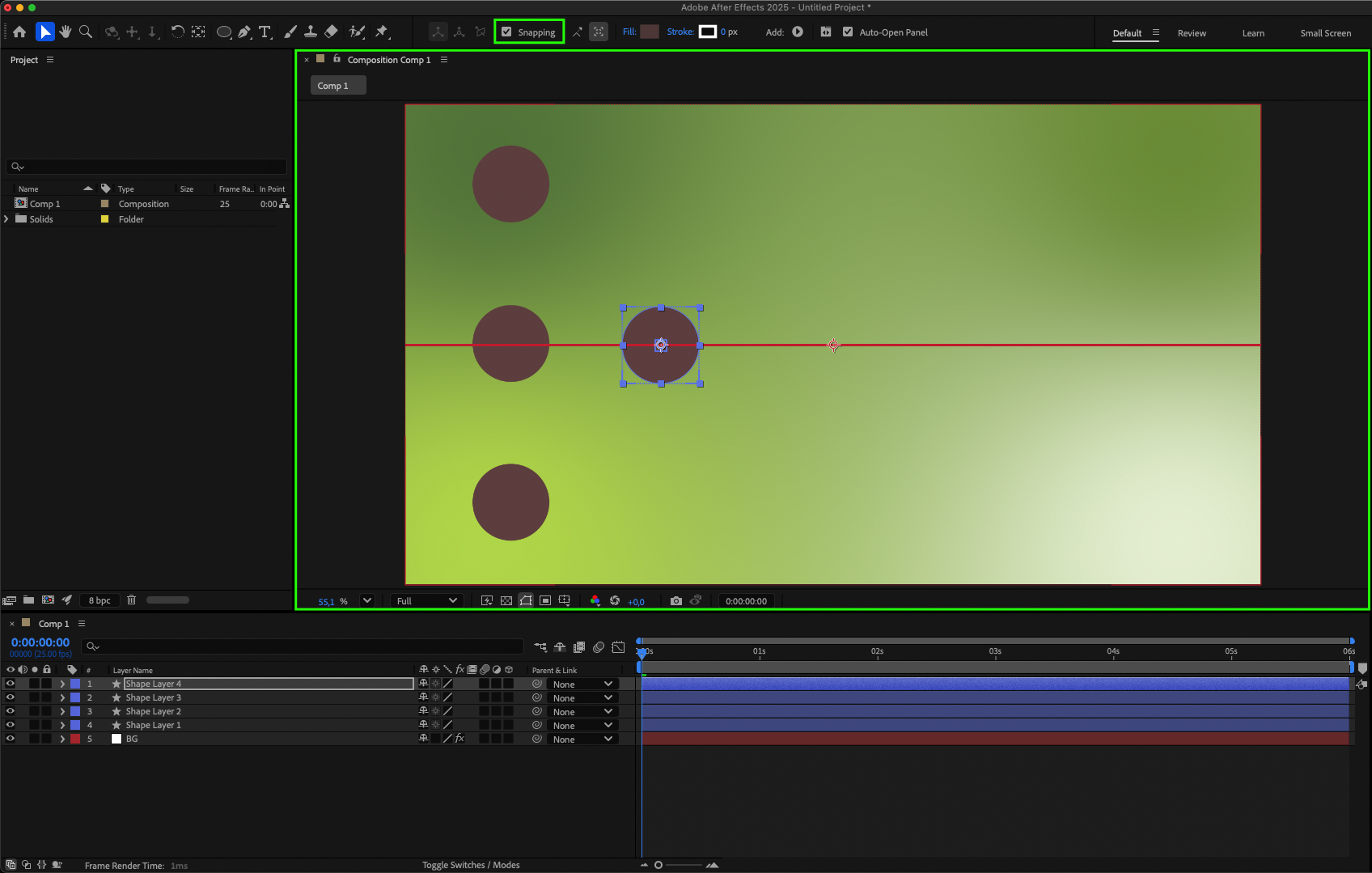This screenshot has height=873, width=1372.
Task: Click the 8 bpc color depth button
Action: (100, 600)
